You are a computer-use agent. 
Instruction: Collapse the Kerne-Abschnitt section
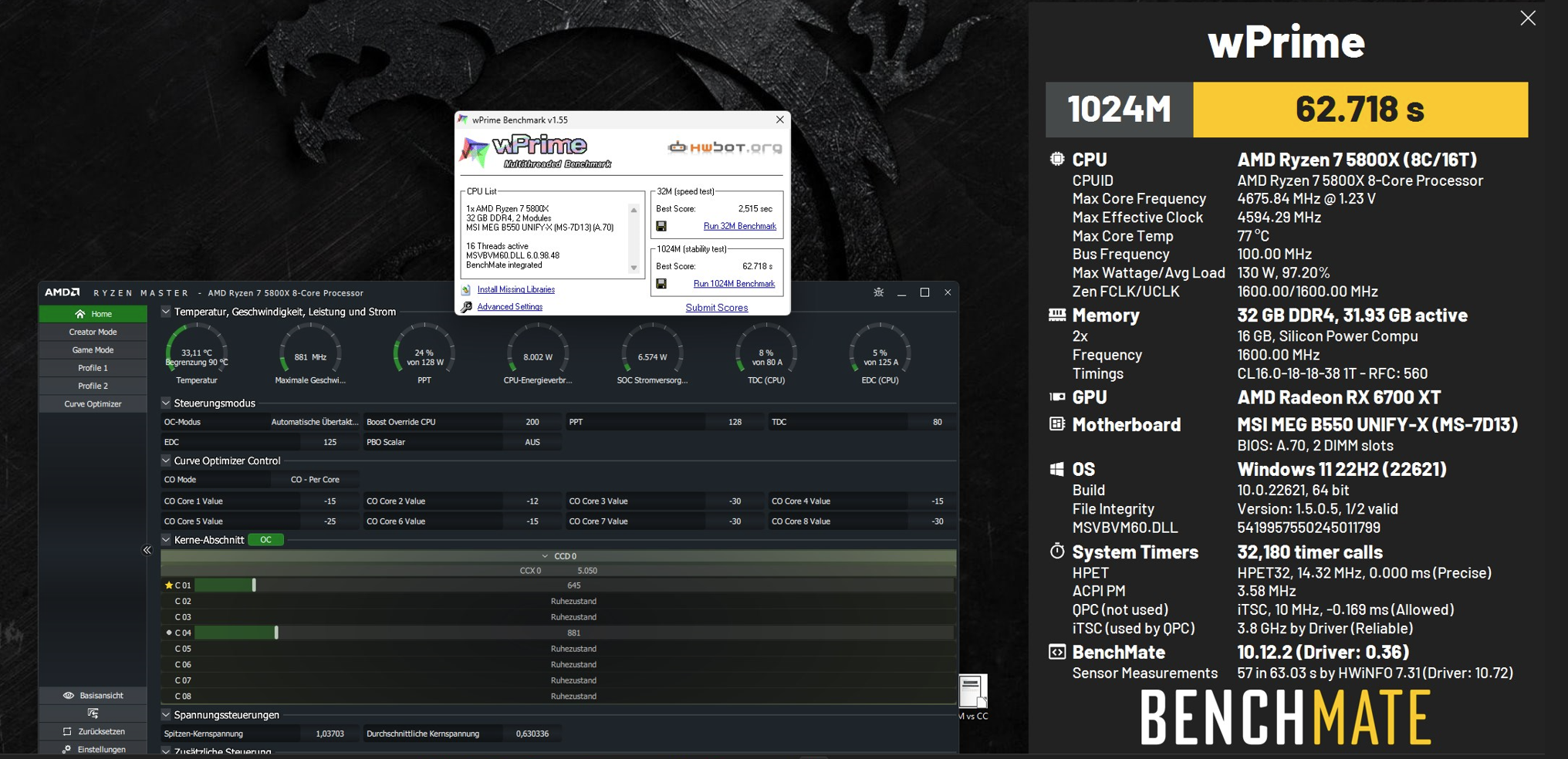(166, 540)
